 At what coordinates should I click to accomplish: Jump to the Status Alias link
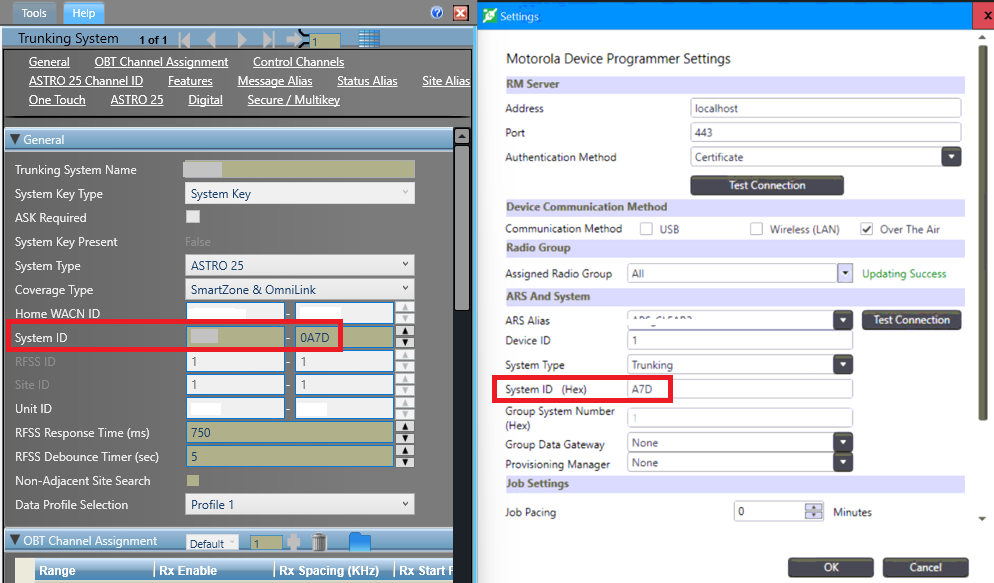pyautogui.click(x=367, y=81)
